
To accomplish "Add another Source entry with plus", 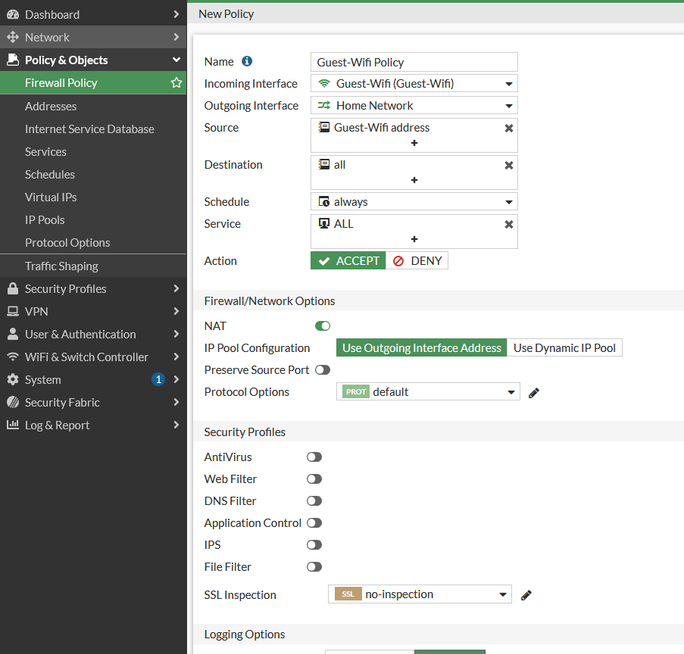I will click(414, 143).
